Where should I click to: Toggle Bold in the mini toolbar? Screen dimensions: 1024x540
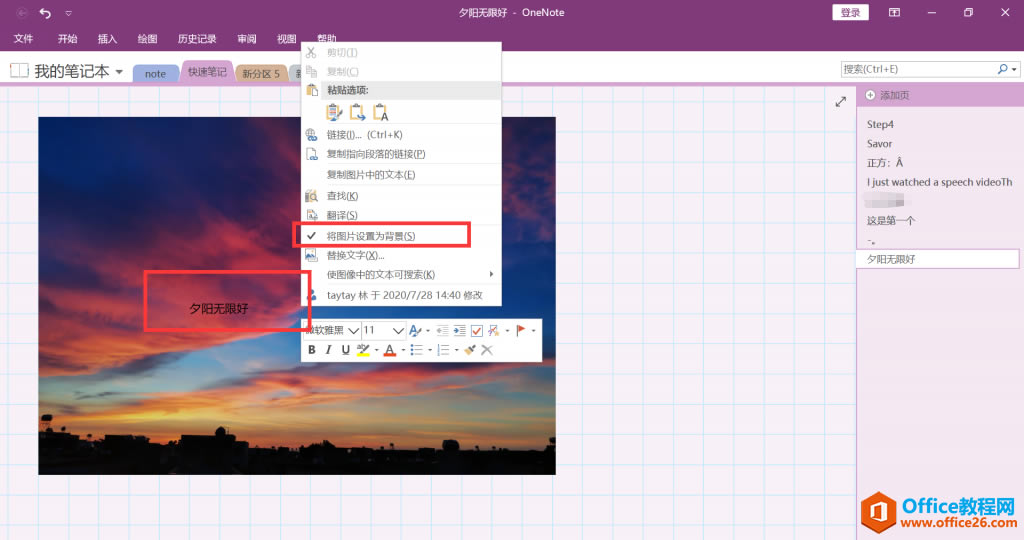click(312, 350)
